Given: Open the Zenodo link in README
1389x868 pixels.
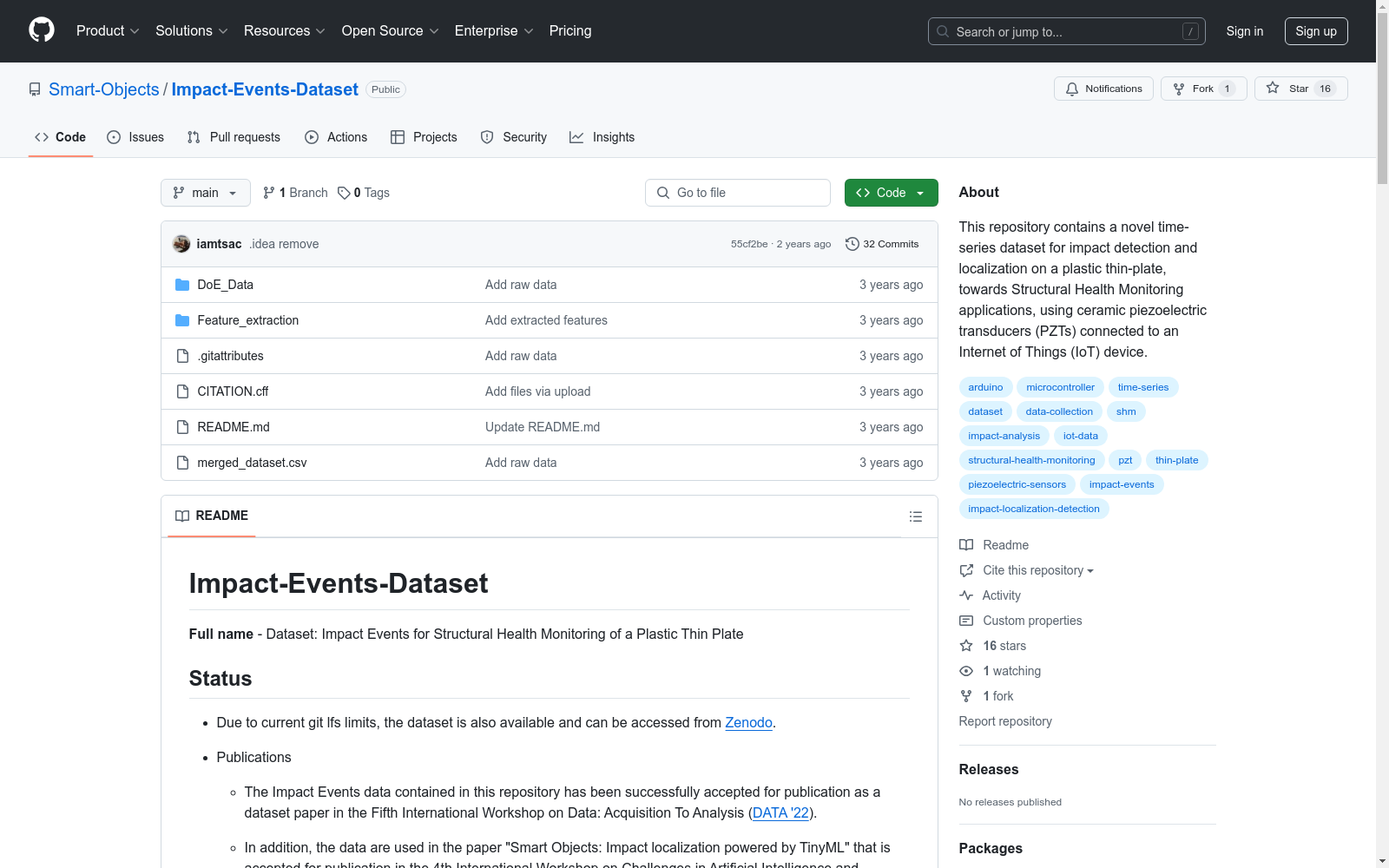Looking at the screenshot, I should tap(748, 722).
